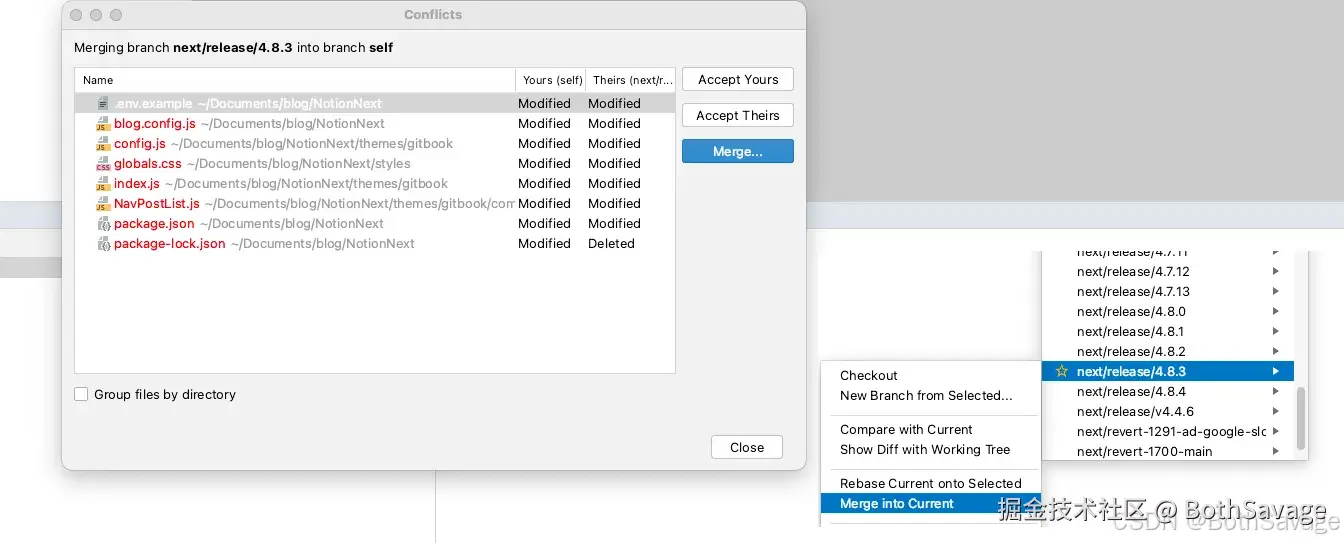
Task: Expand the next/release/4.7.12 branch submenu arrow
Action: pos(1276,272)
